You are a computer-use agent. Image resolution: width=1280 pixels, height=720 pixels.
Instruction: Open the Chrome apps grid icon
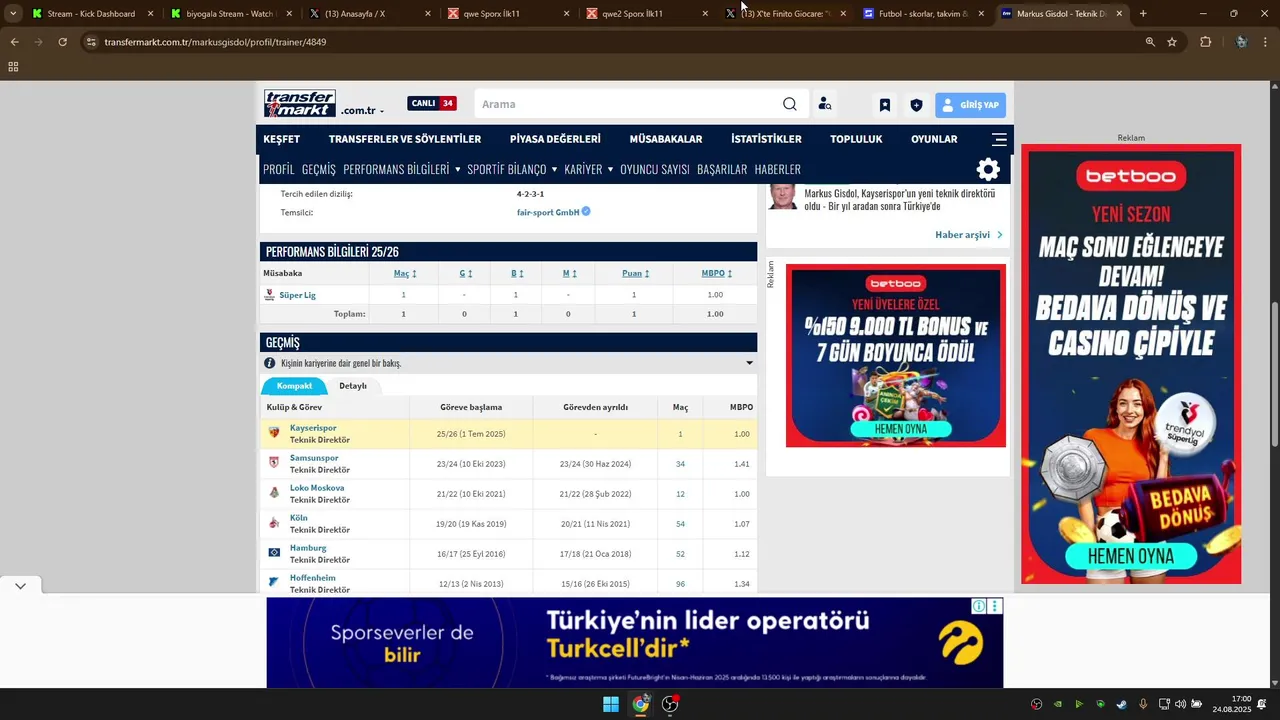tap(13, 67)
